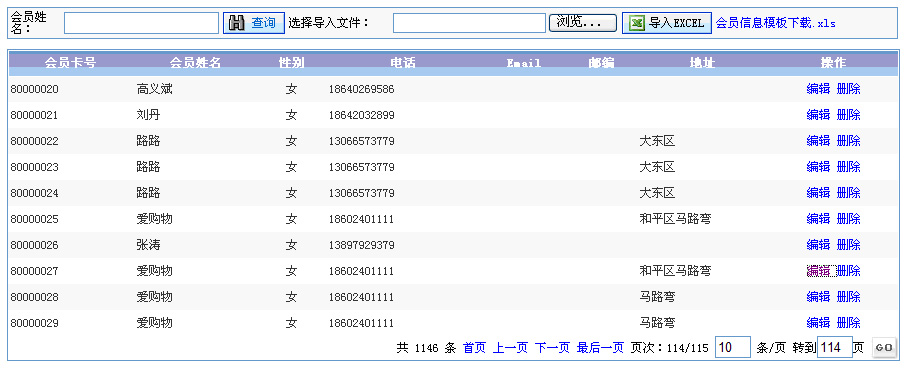This screenshot has height=368, width=906.
Task: Click the page number field showing 114
Action: (x=835, y=348)
